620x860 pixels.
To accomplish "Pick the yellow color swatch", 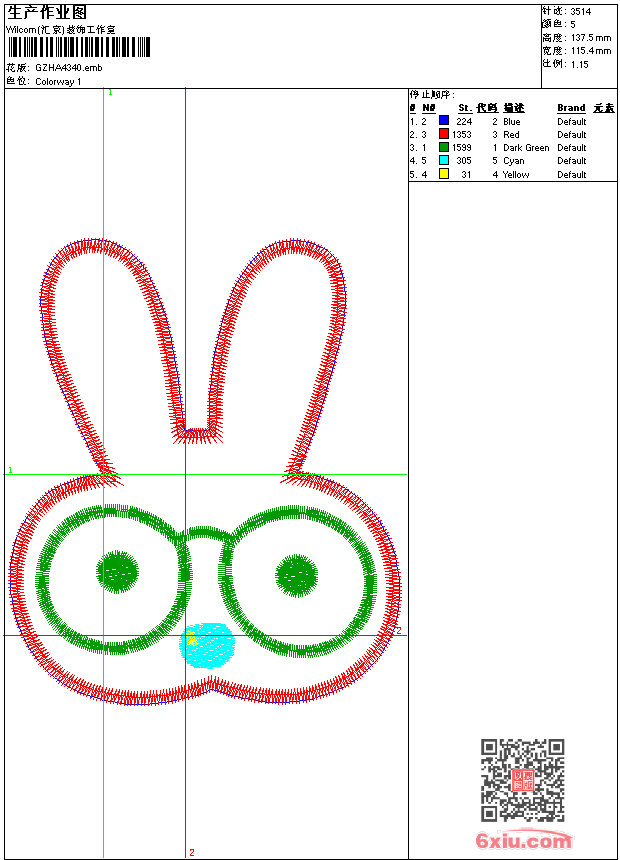I will coord(444,173).
